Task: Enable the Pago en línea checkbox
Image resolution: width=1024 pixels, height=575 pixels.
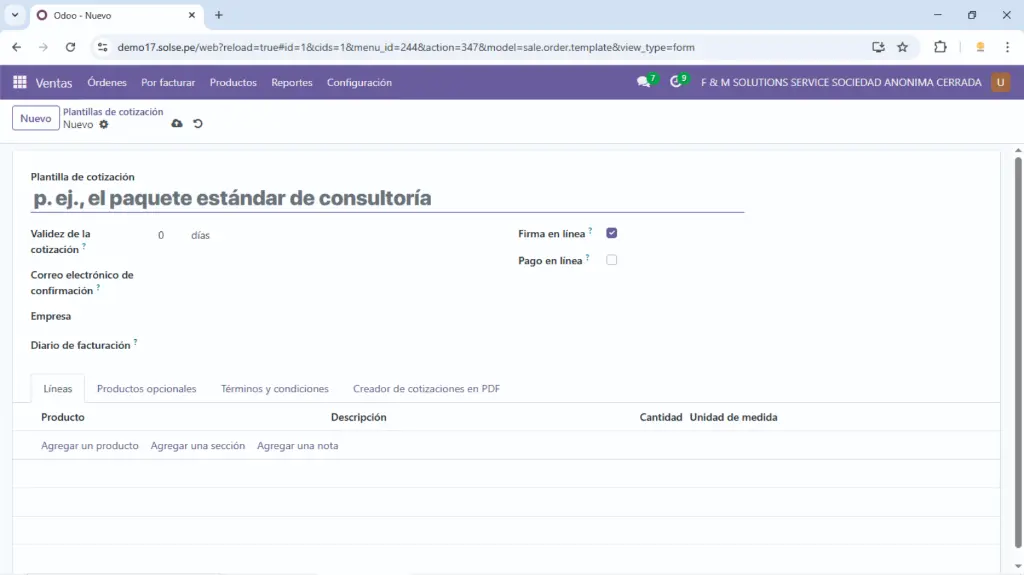Action: tap(612, 260)
